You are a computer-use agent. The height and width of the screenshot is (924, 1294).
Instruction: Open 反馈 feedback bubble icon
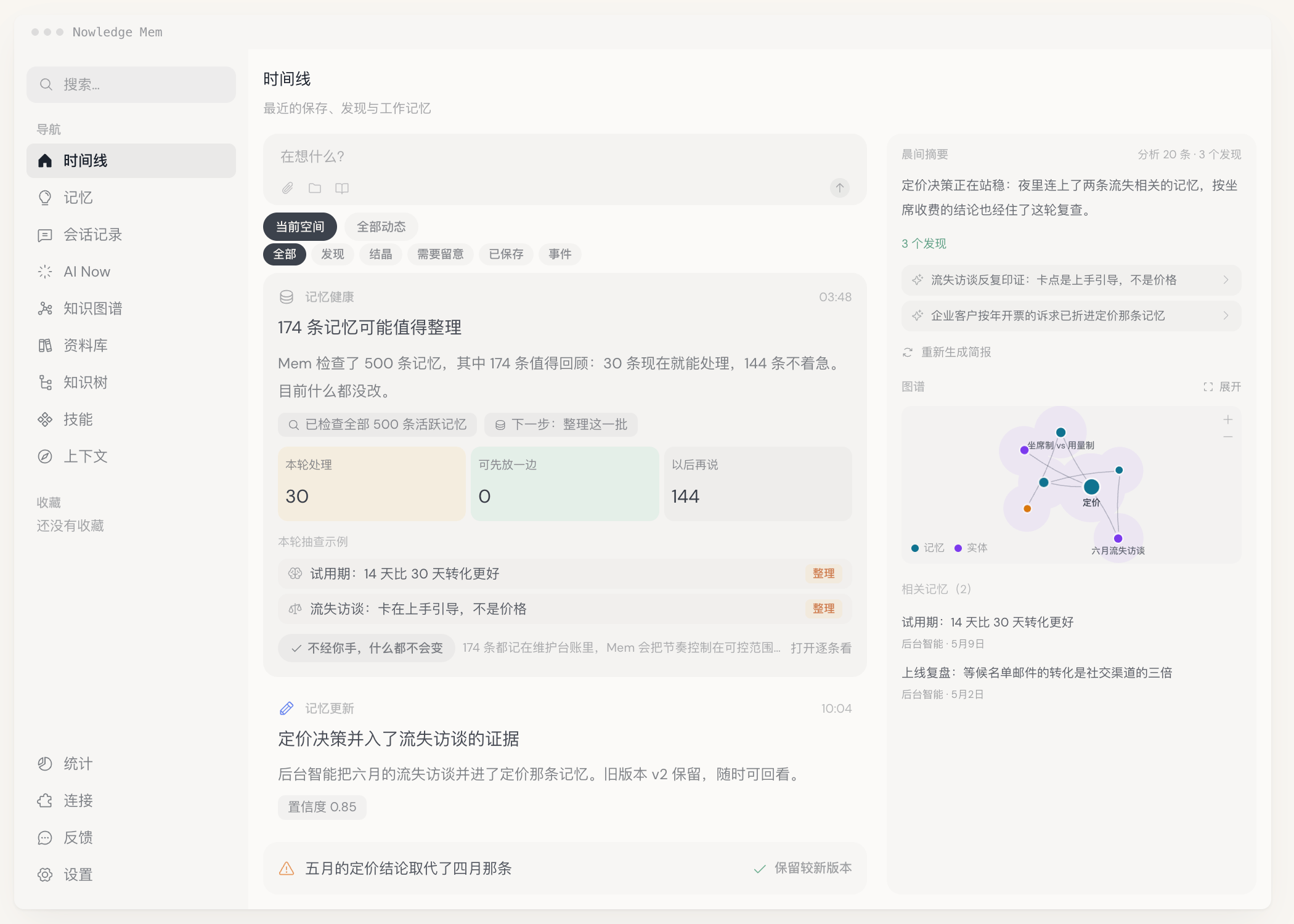tap(131, 838)
